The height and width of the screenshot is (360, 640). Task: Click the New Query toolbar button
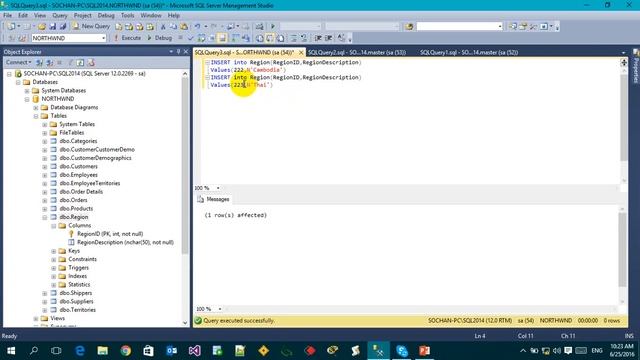pyautogui.click(x=91, y=26)
